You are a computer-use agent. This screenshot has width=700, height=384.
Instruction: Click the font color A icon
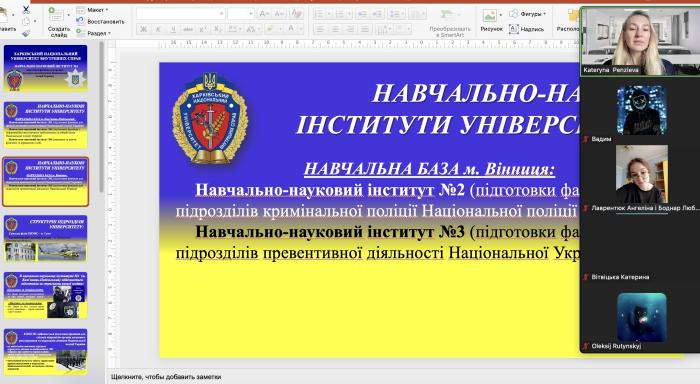[292, 29]
